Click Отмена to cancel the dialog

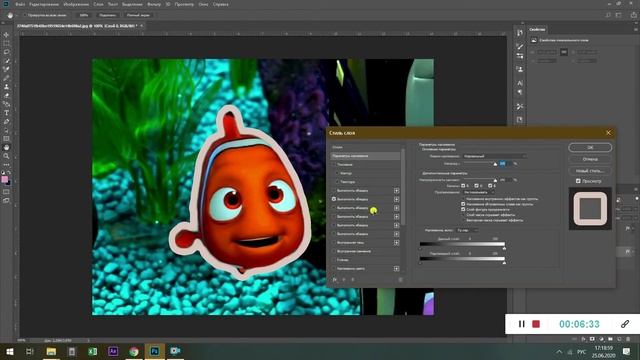click(x=590, y=159)
